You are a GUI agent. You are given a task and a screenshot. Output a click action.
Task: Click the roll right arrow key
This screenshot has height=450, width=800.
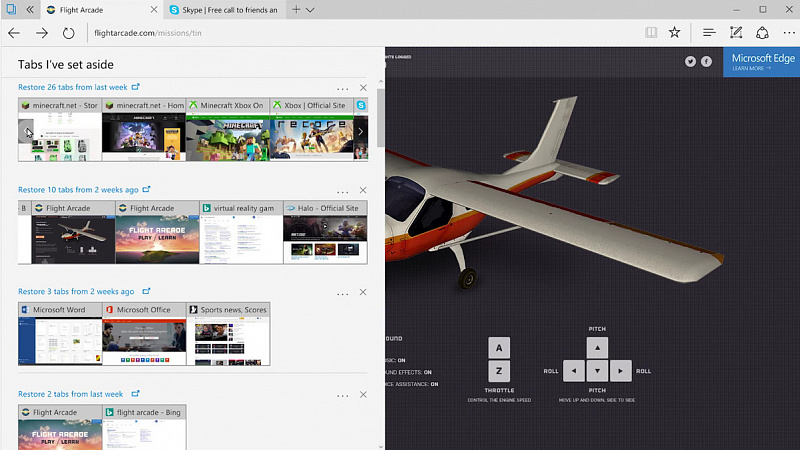(620, 371)
